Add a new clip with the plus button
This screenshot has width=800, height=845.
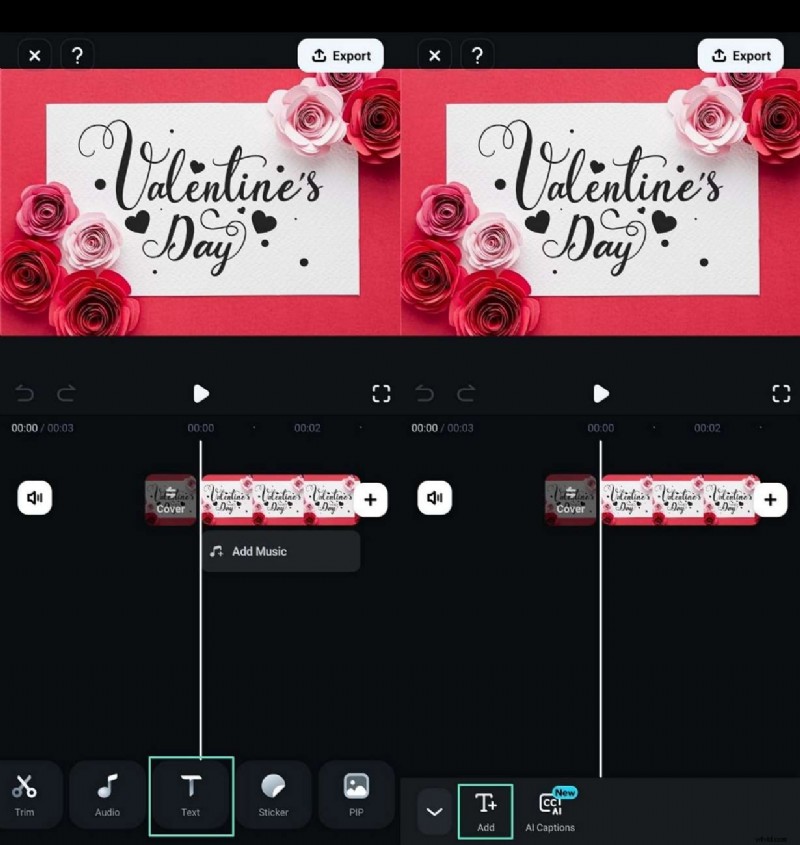click(371, 499)
